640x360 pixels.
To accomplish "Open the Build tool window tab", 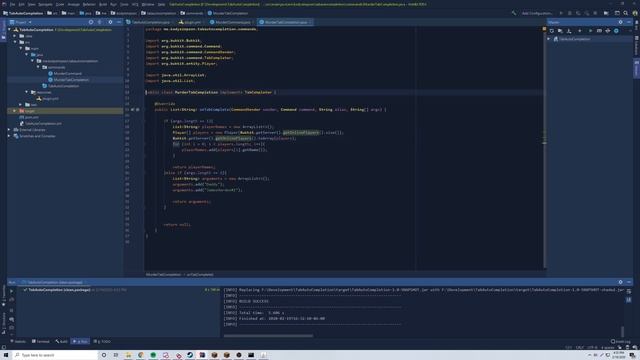I will (62, 341).
